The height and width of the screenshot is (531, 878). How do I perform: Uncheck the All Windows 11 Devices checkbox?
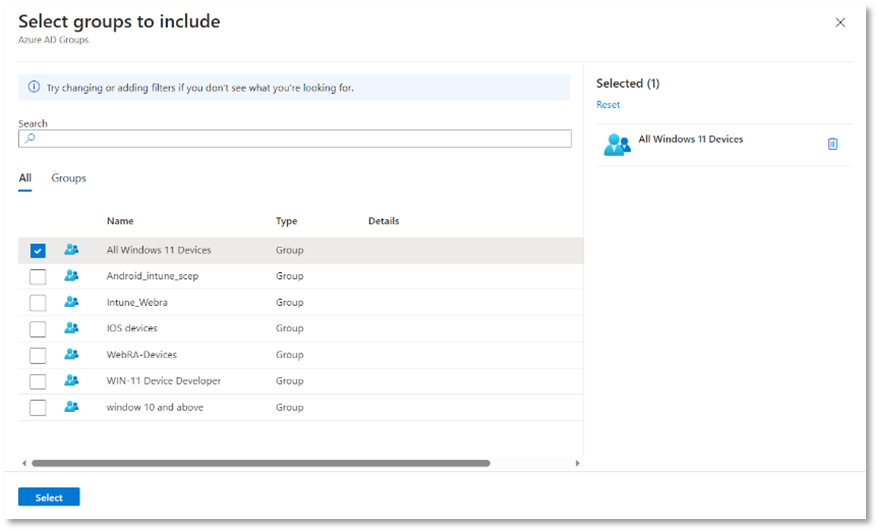coord(38,251)
